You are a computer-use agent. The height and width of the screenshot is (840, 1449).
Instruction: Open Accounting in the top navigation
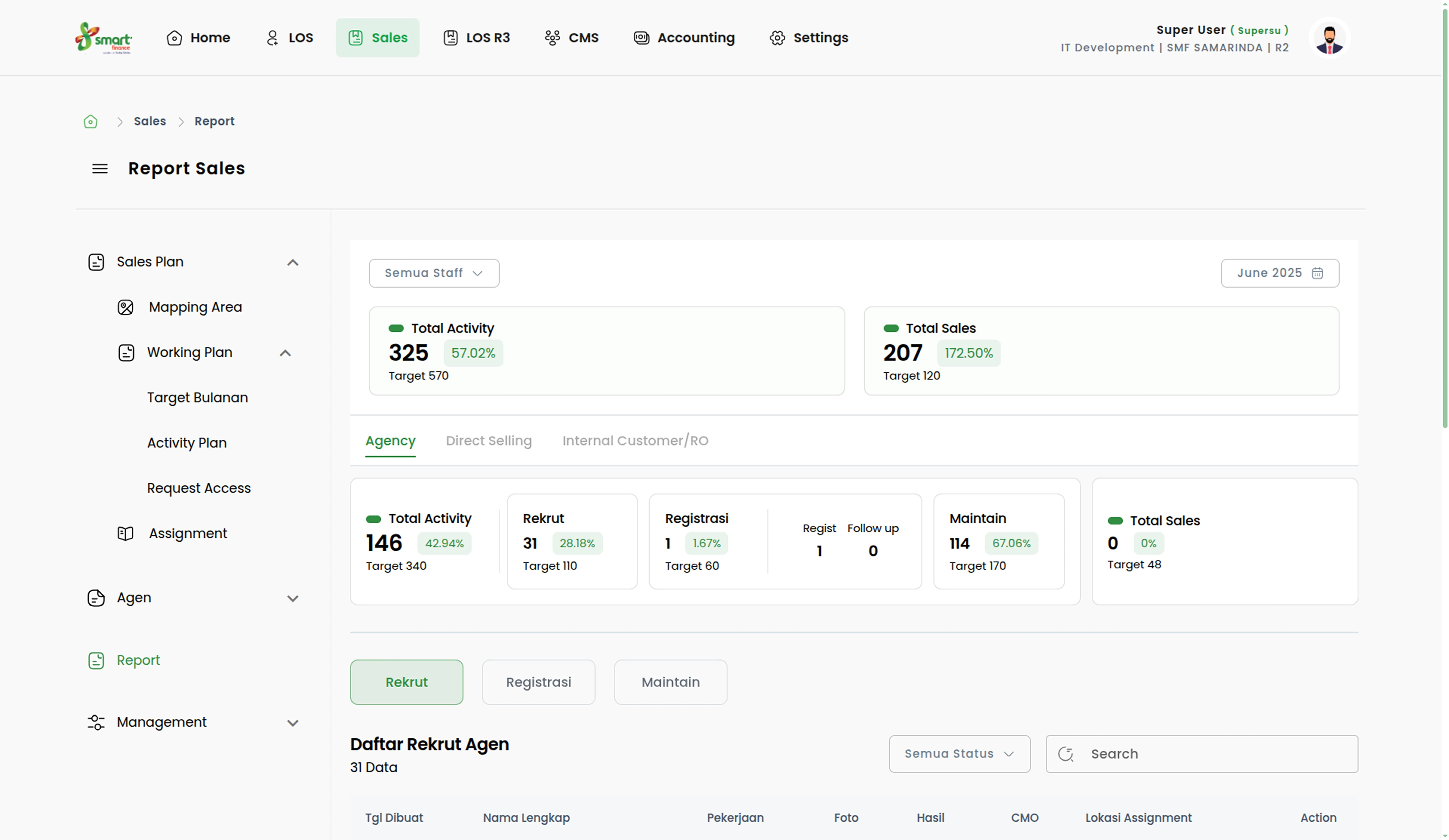[684, 38]
